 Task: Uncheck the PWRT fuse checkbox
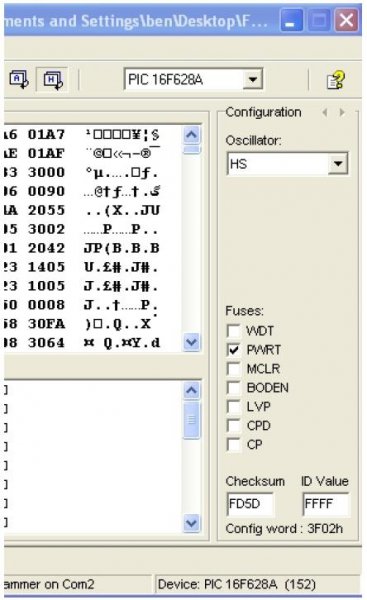(233, 349)
